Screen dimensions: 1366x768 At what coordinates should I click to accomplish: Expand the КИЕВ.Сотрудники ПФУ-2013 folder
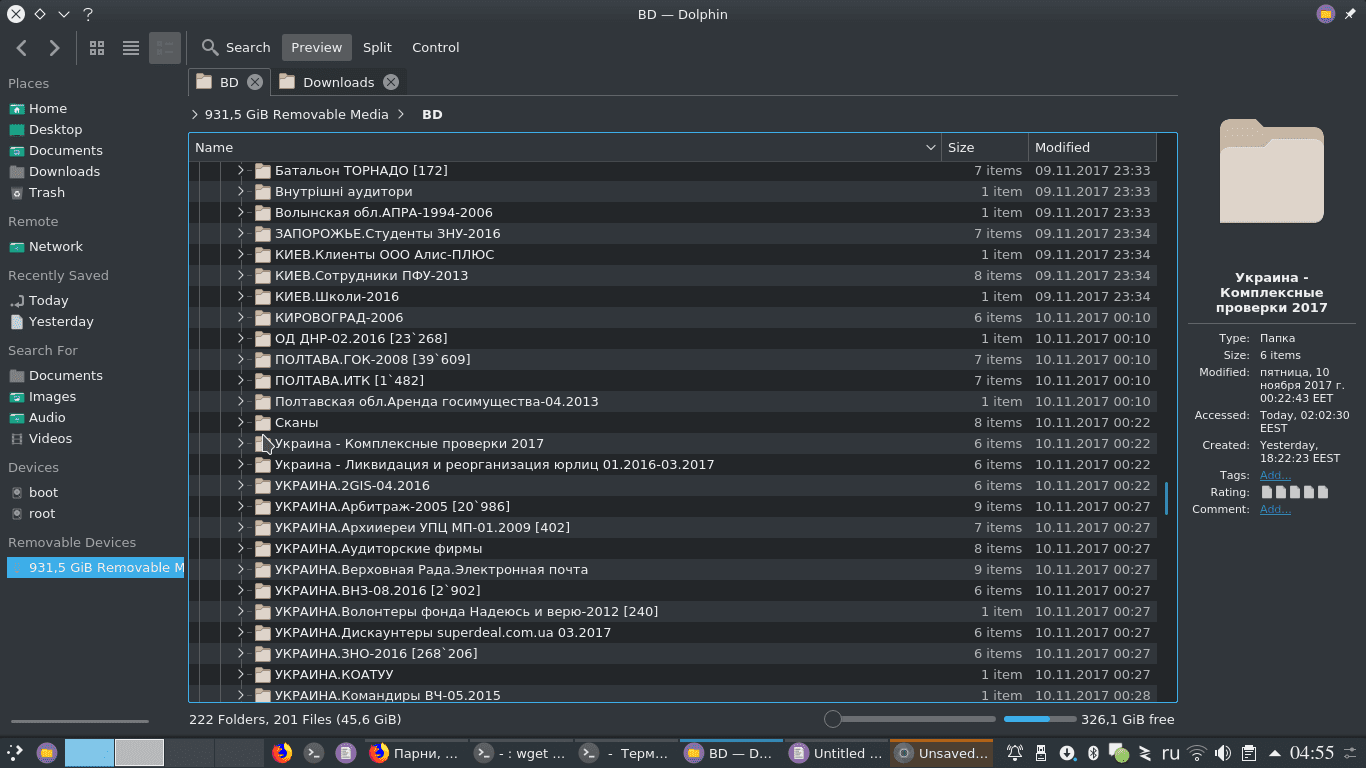click(240, 275)
